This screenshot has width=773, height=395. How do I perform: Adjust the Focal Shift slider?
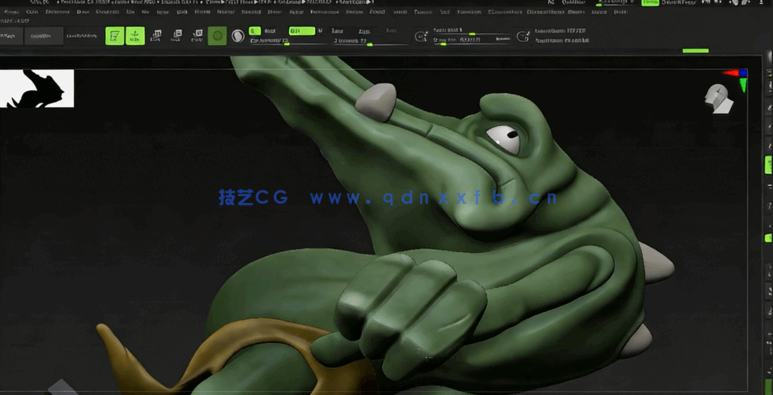pyautogui.click(x=472, y=32)
